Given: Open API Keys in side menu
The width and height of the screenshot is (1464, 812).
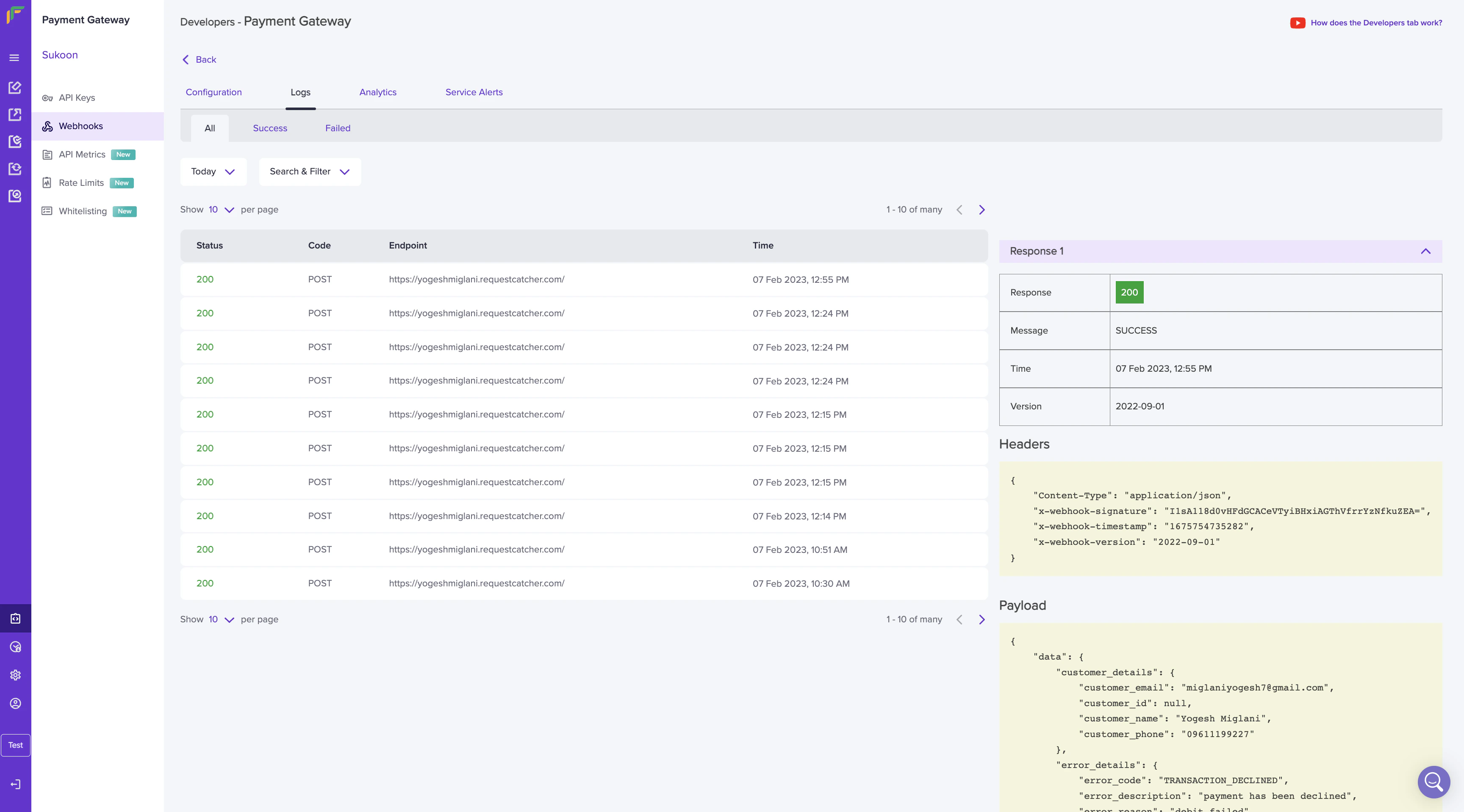Looking at the screenshot, I should (x=77, y=98).
